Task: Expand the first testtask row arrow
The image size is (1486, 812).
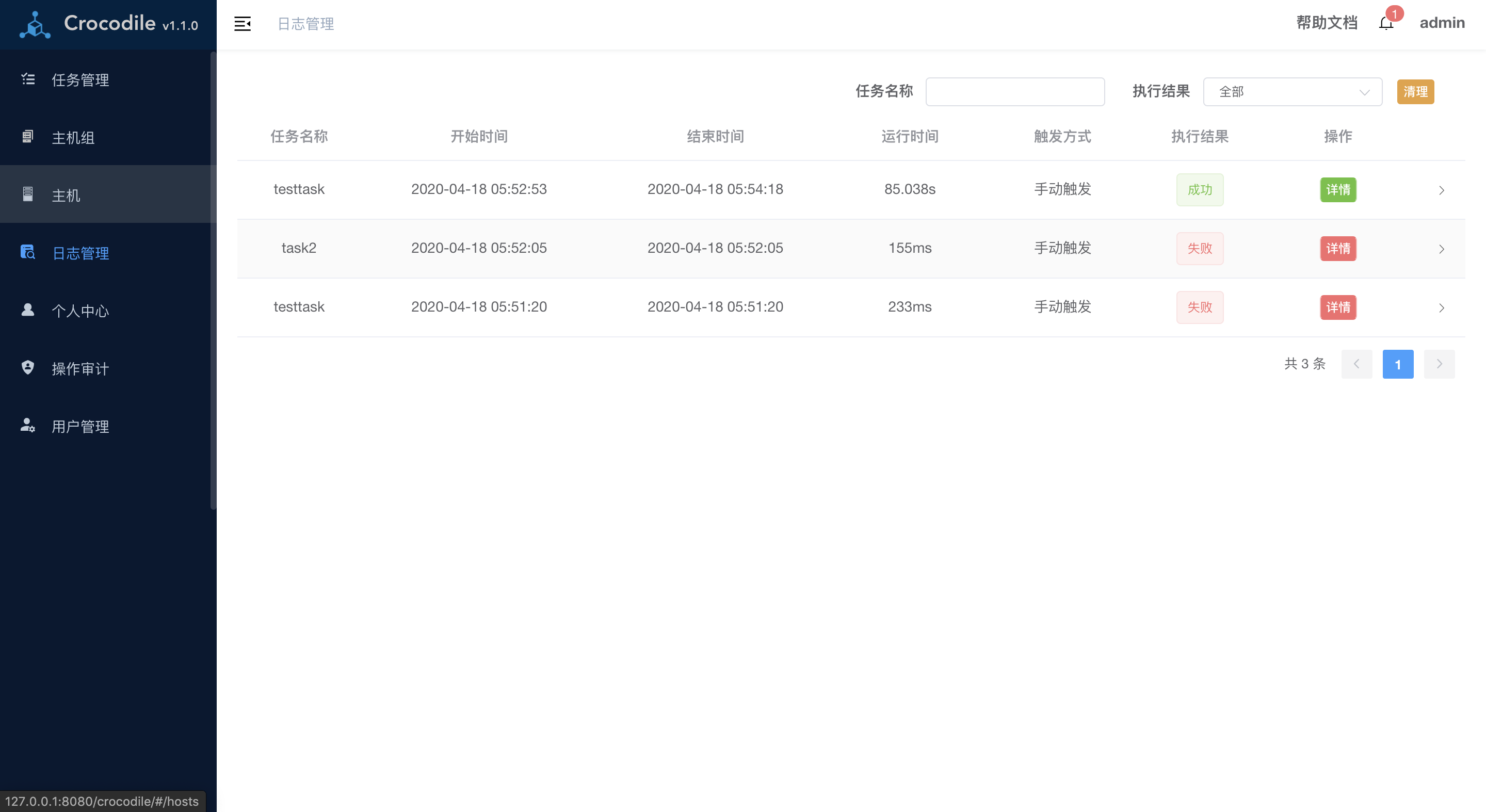Action: 1441,190
